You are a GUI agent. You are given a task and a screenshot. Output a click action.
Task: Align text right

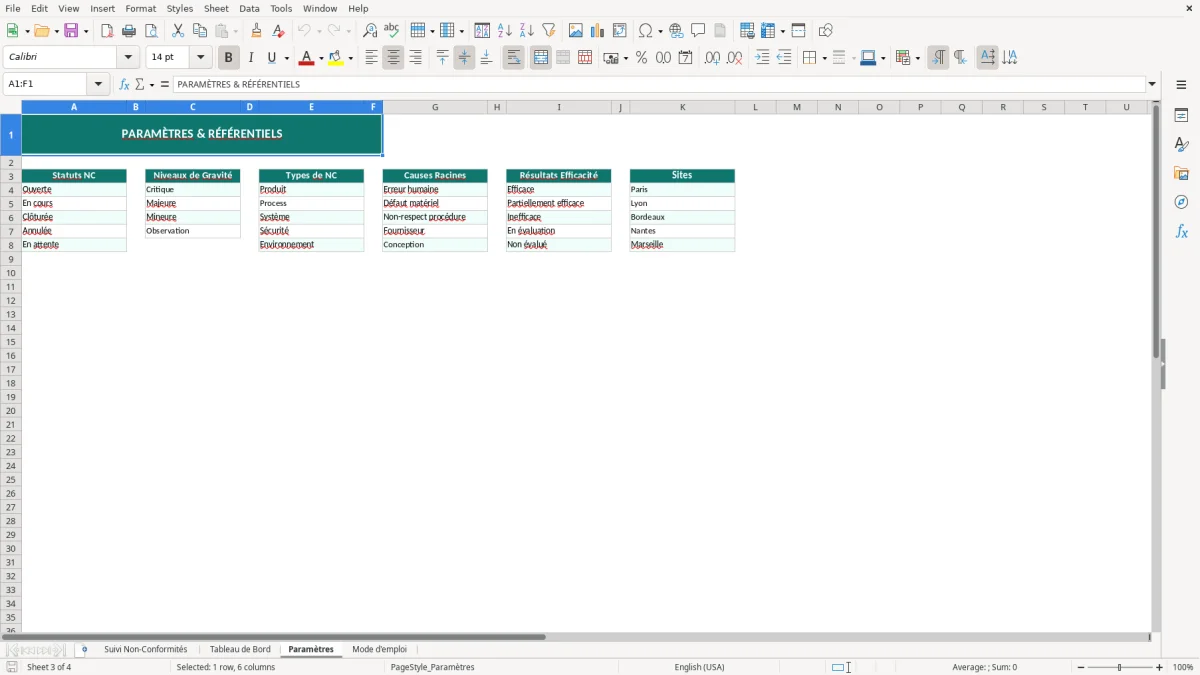[x=415, y=58]
